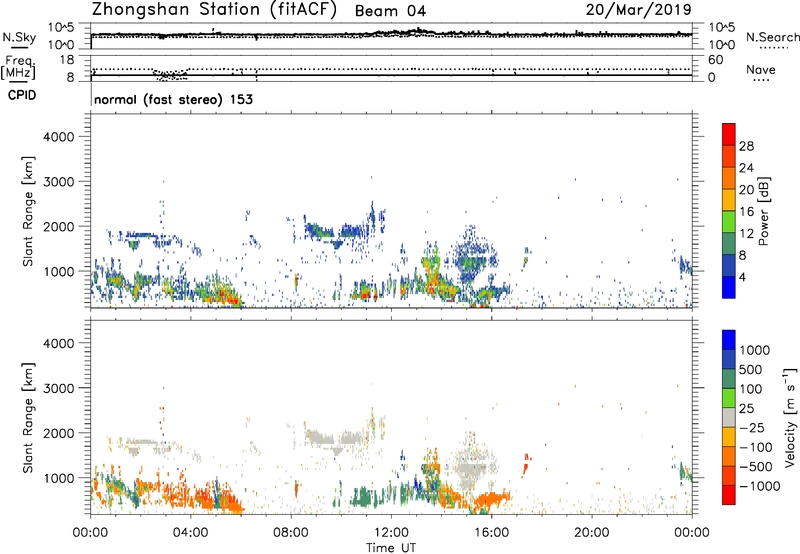Click the 'Freq. [MHz]' axis label
Screen dimensions: 800x554
[x=18, y=67]
